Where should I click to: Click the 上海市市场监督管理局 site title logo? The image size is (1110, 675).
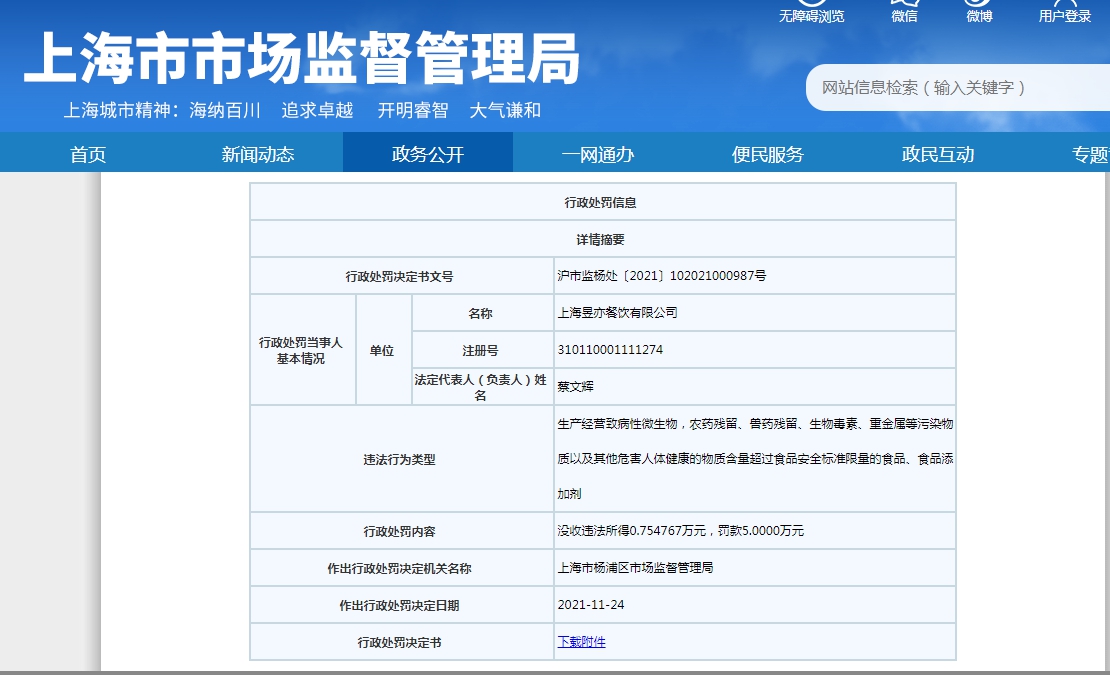click(x=301, y=58)
